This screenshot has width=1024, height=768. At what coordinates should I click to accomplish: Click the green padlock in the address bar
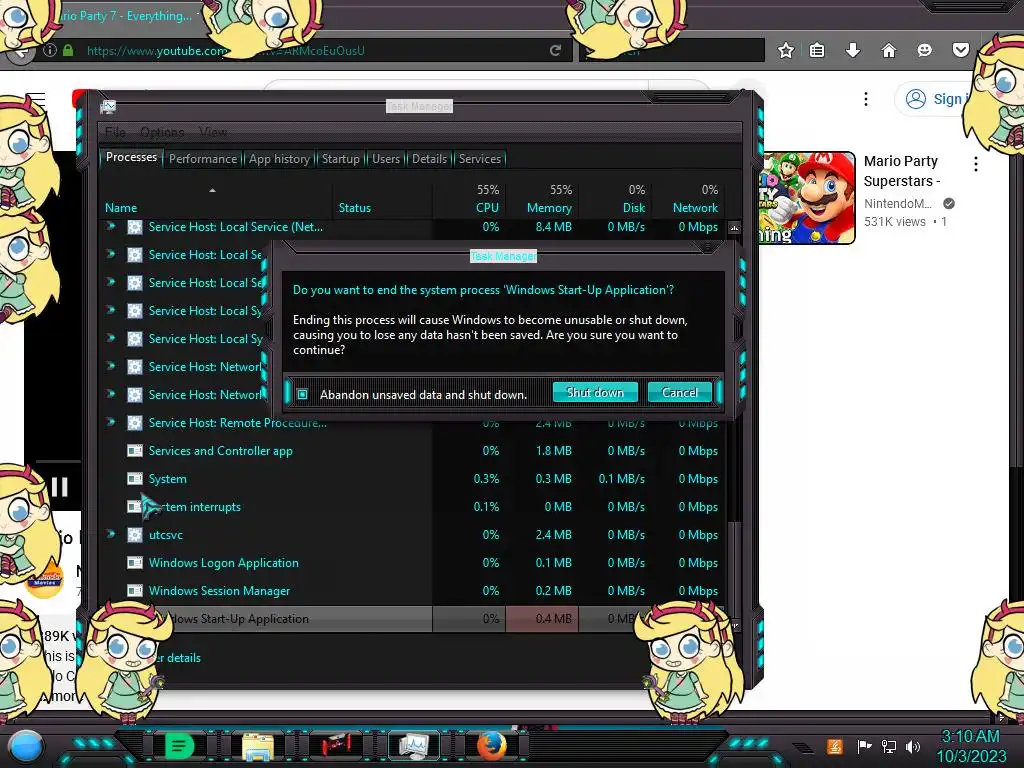pos(68,50)
